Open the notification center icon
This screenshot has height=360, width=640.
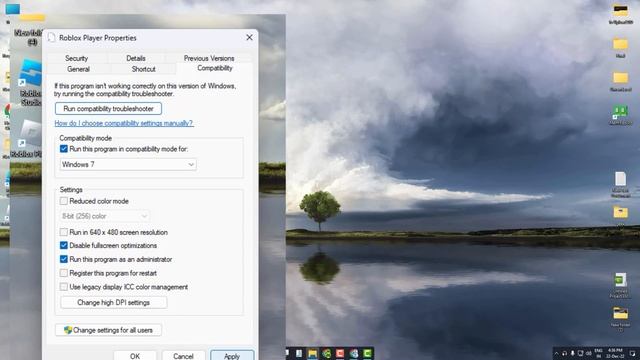(632, 353)
